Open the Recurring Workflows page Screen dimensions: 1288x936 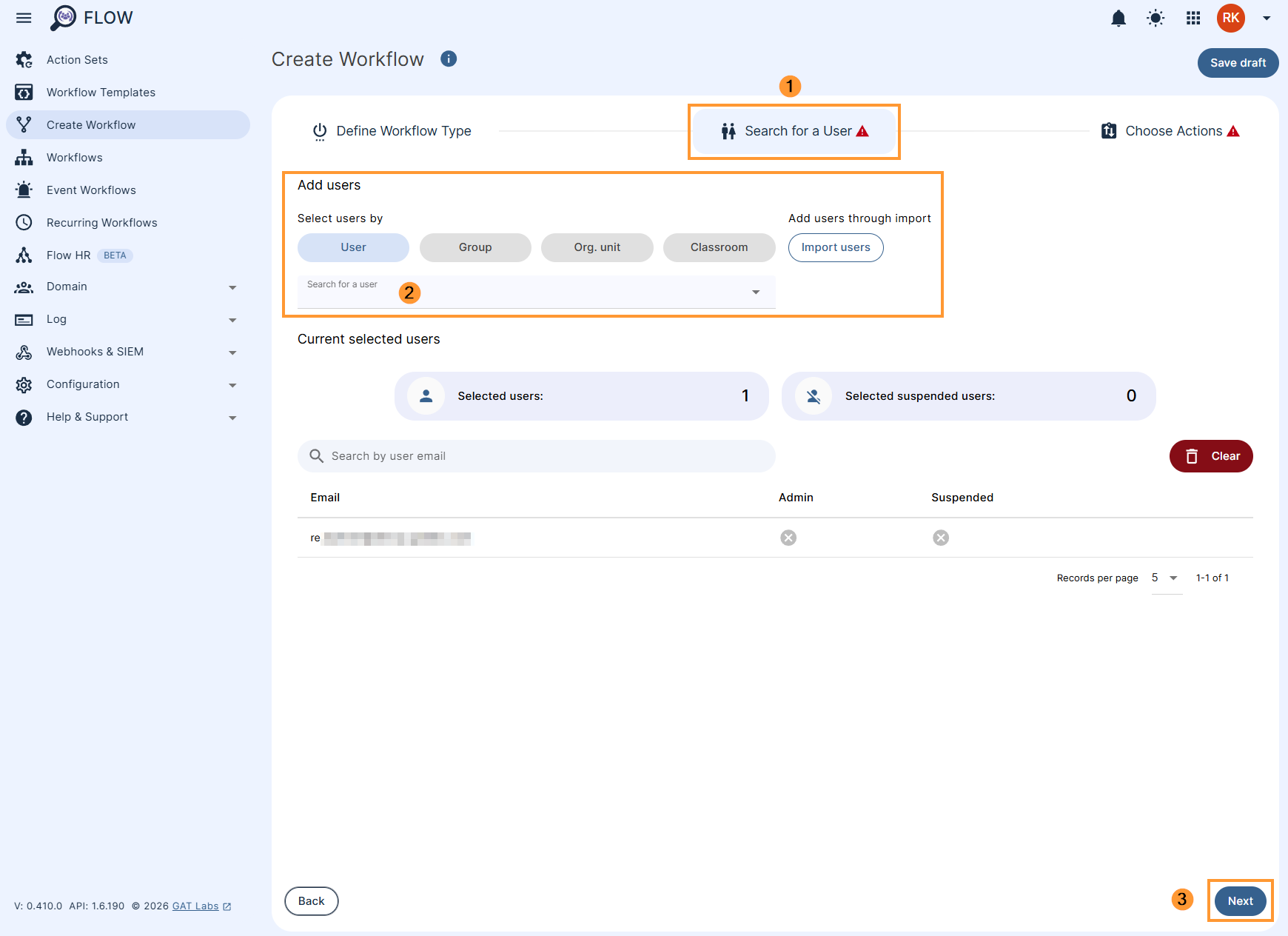tap(101, 222)
